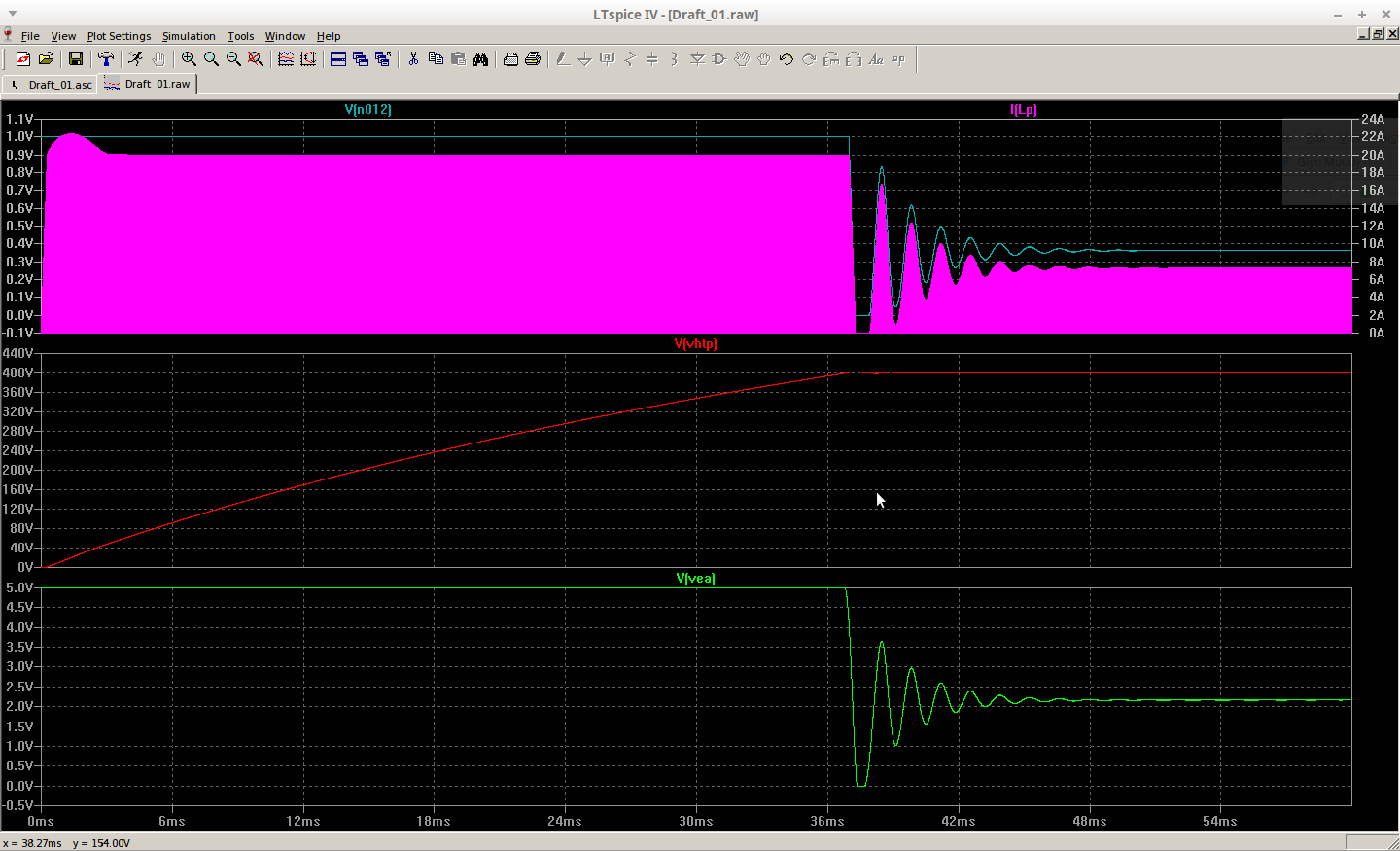Click the Zoom to Fit crossed magnifier icon

point(256,59)
